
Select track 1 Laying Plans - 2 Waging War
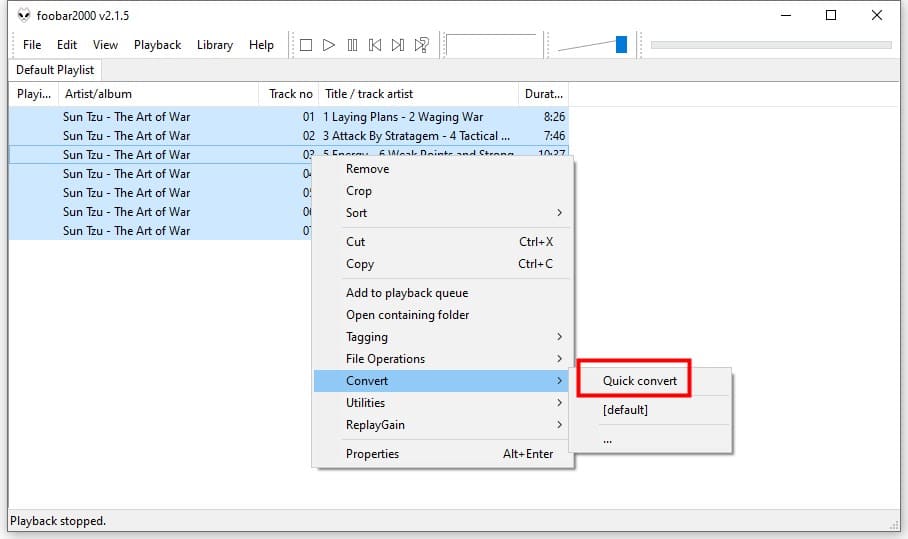point(403,117)
